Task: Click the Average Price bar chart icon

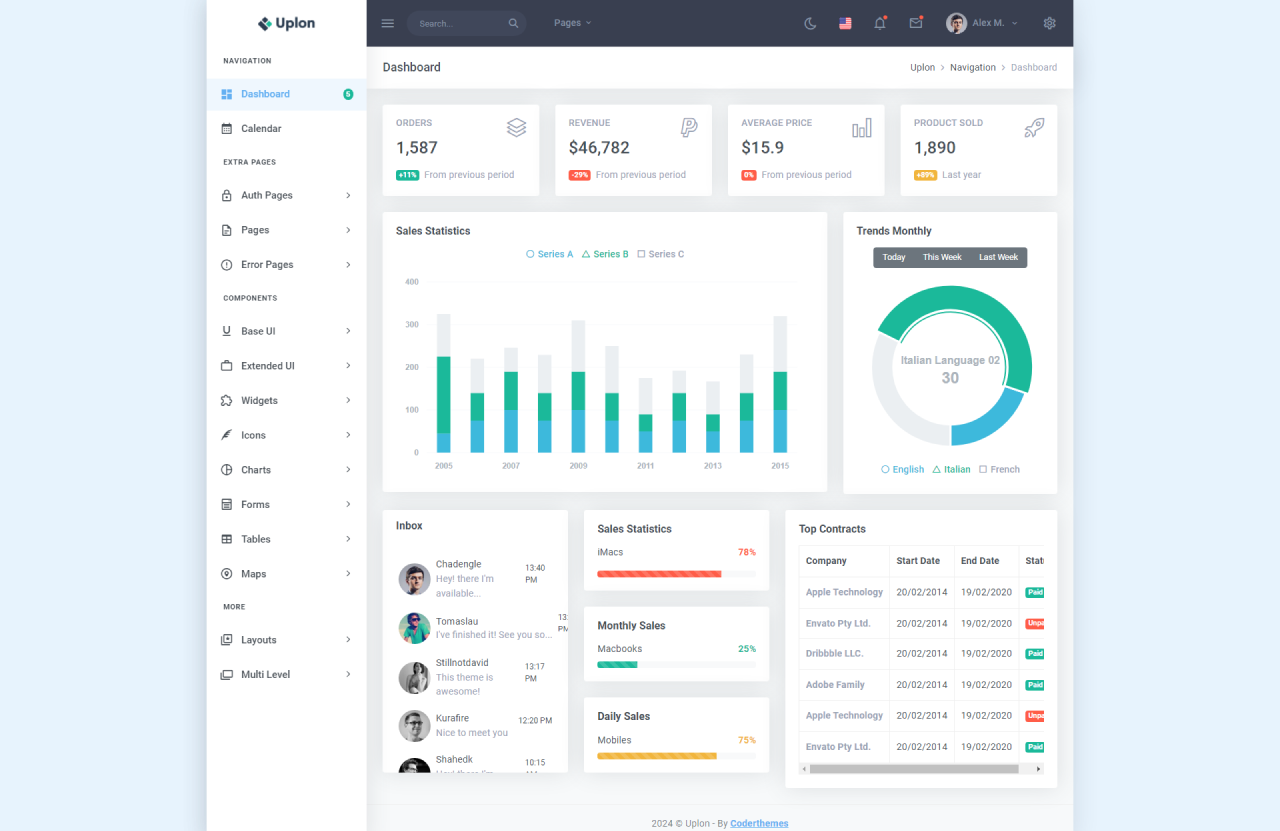Action: coord(862,127)
